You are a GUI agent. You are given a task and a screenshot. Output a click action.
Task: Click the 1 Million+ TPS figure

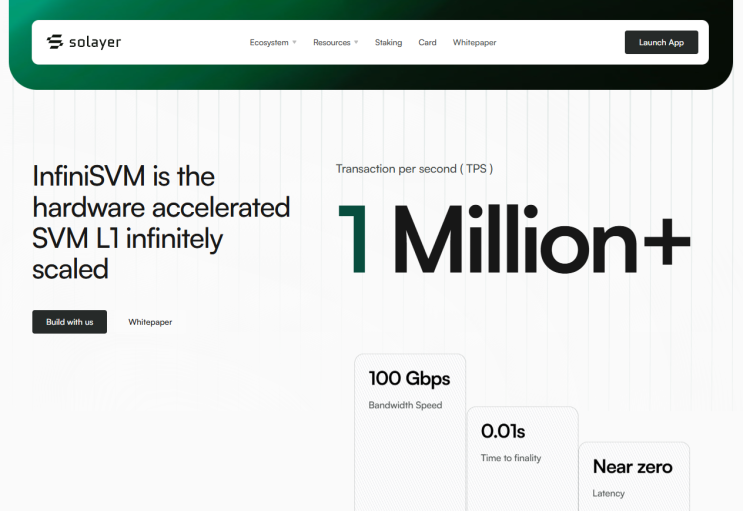(x=514, y=239)
